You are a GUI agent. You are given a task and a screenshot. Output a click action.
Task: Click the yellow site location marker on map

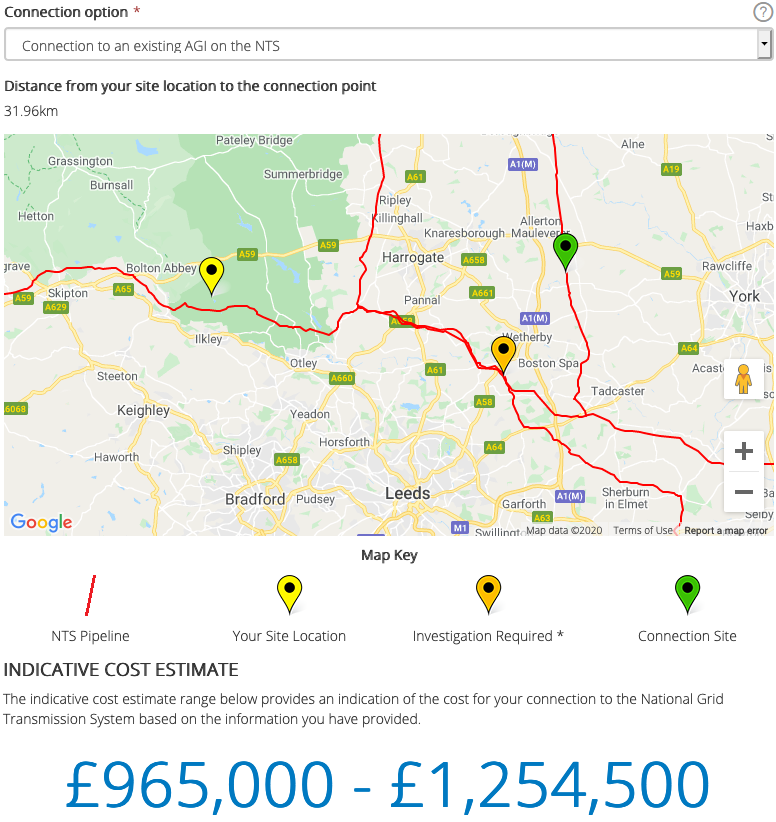[211, 273]
